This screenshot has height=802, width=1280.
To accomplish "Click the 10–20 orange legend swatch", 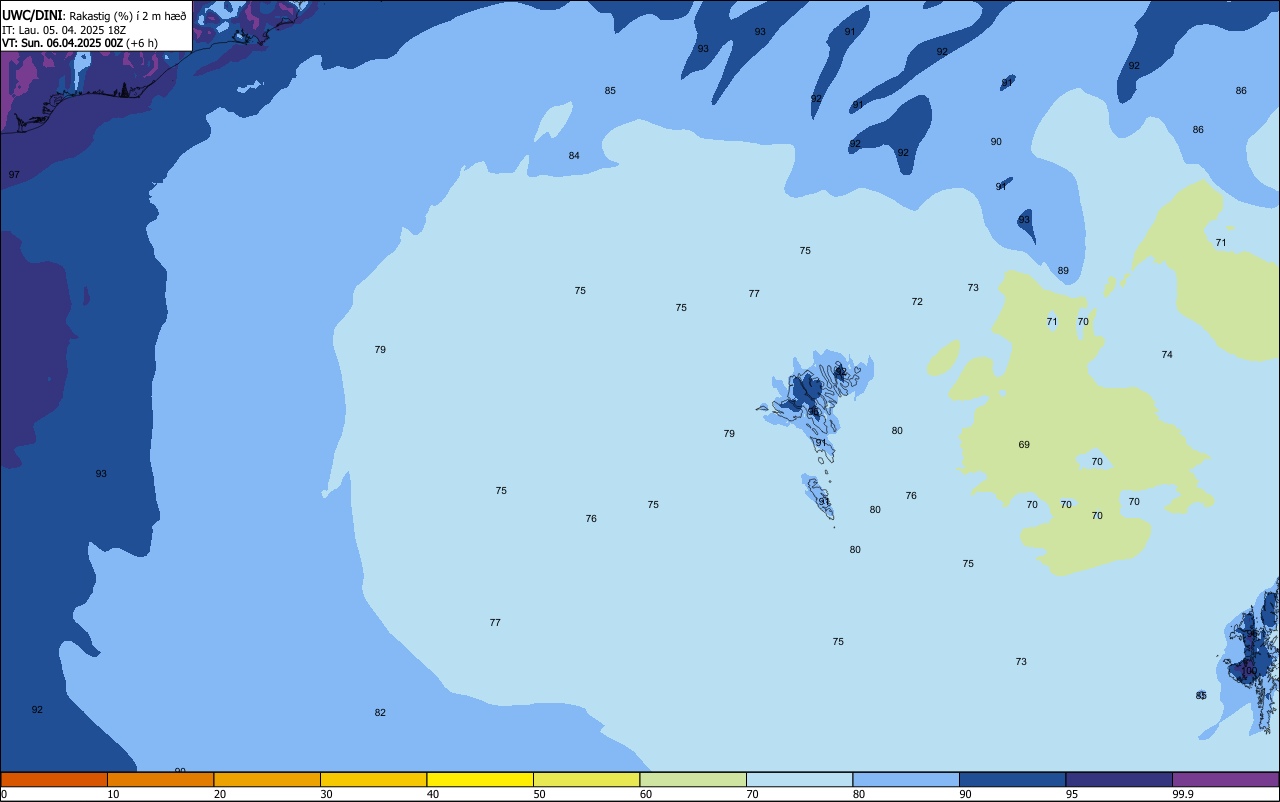I will click(160, 779).
